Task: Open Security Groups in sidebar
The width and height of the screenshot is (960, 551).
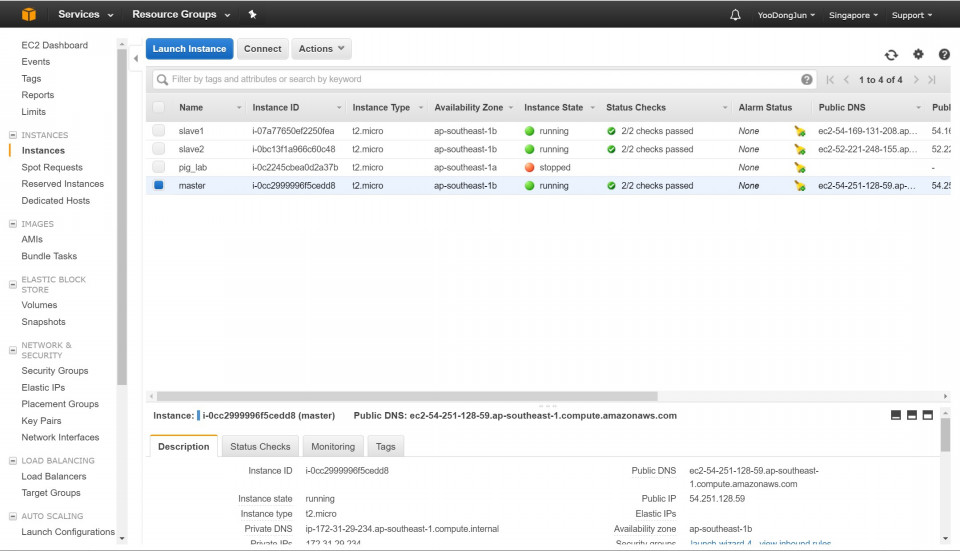Action: (55, 370)
